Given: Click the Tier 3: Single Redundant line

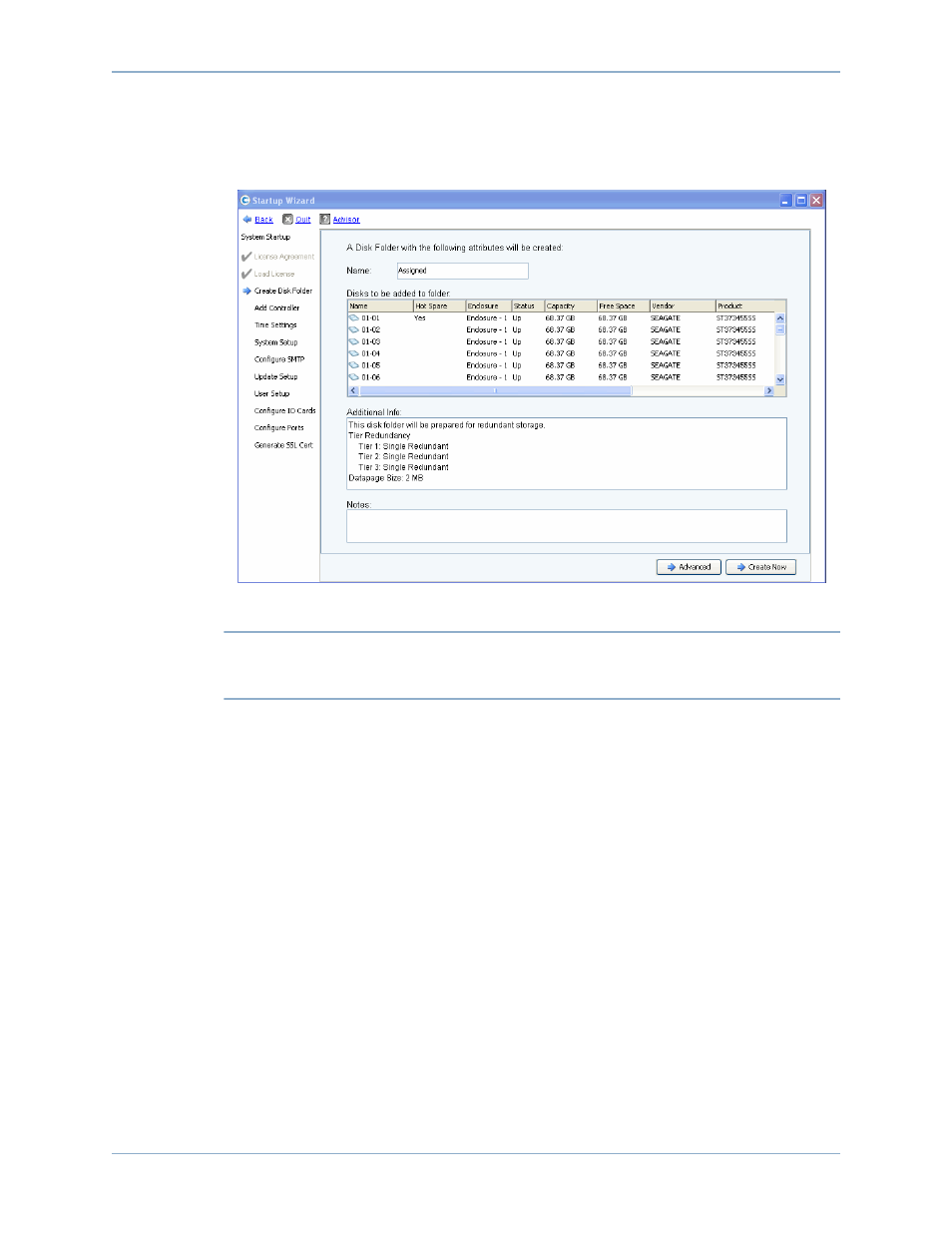Looking at the screenshot, I should point(403,467).
